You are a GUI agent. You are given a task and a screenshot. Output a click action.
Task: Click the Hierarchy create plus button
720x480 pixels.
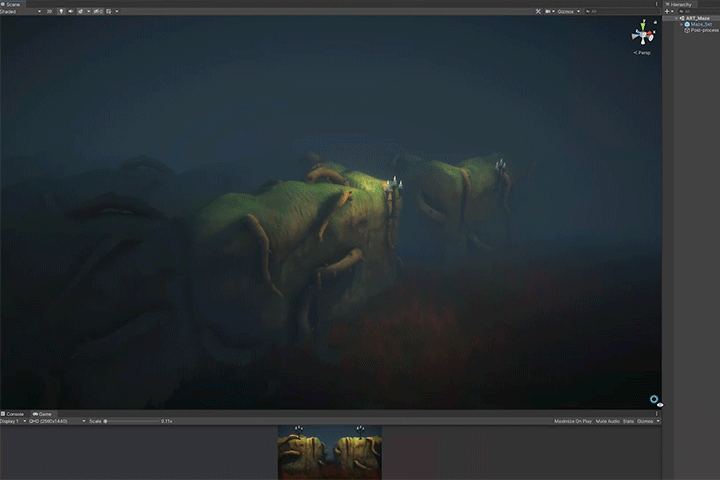click(x=667, y=11)
